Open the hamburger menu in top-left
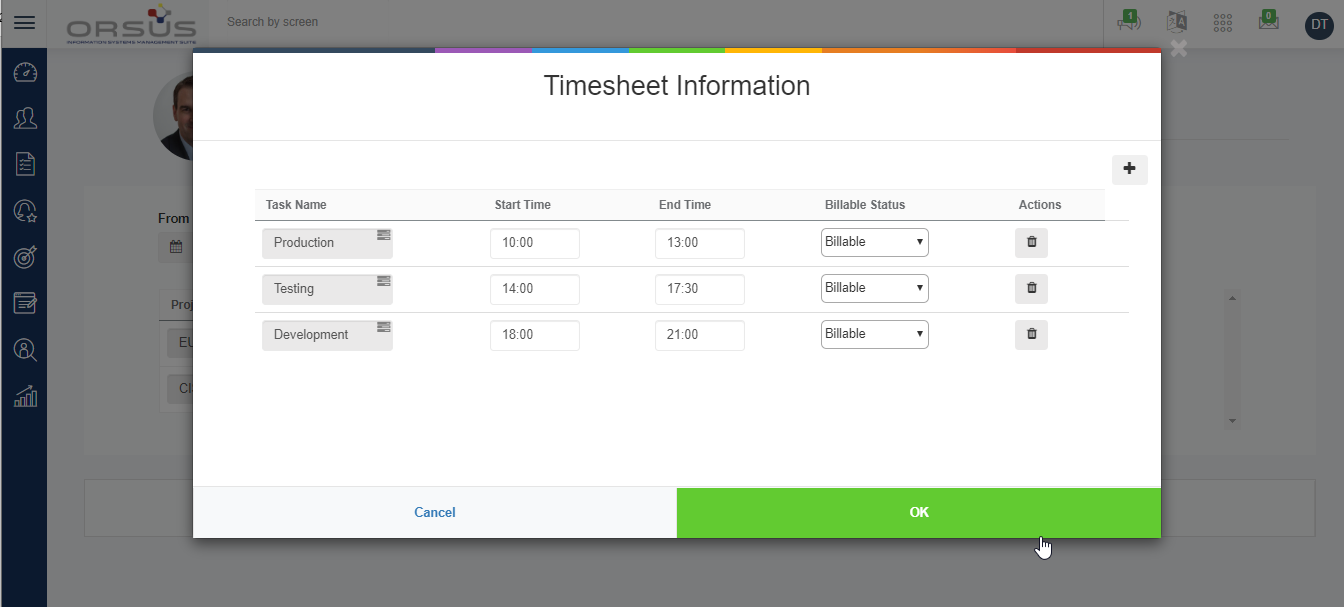The width and height of the screenshot is (1344, 607). [24, 23]
